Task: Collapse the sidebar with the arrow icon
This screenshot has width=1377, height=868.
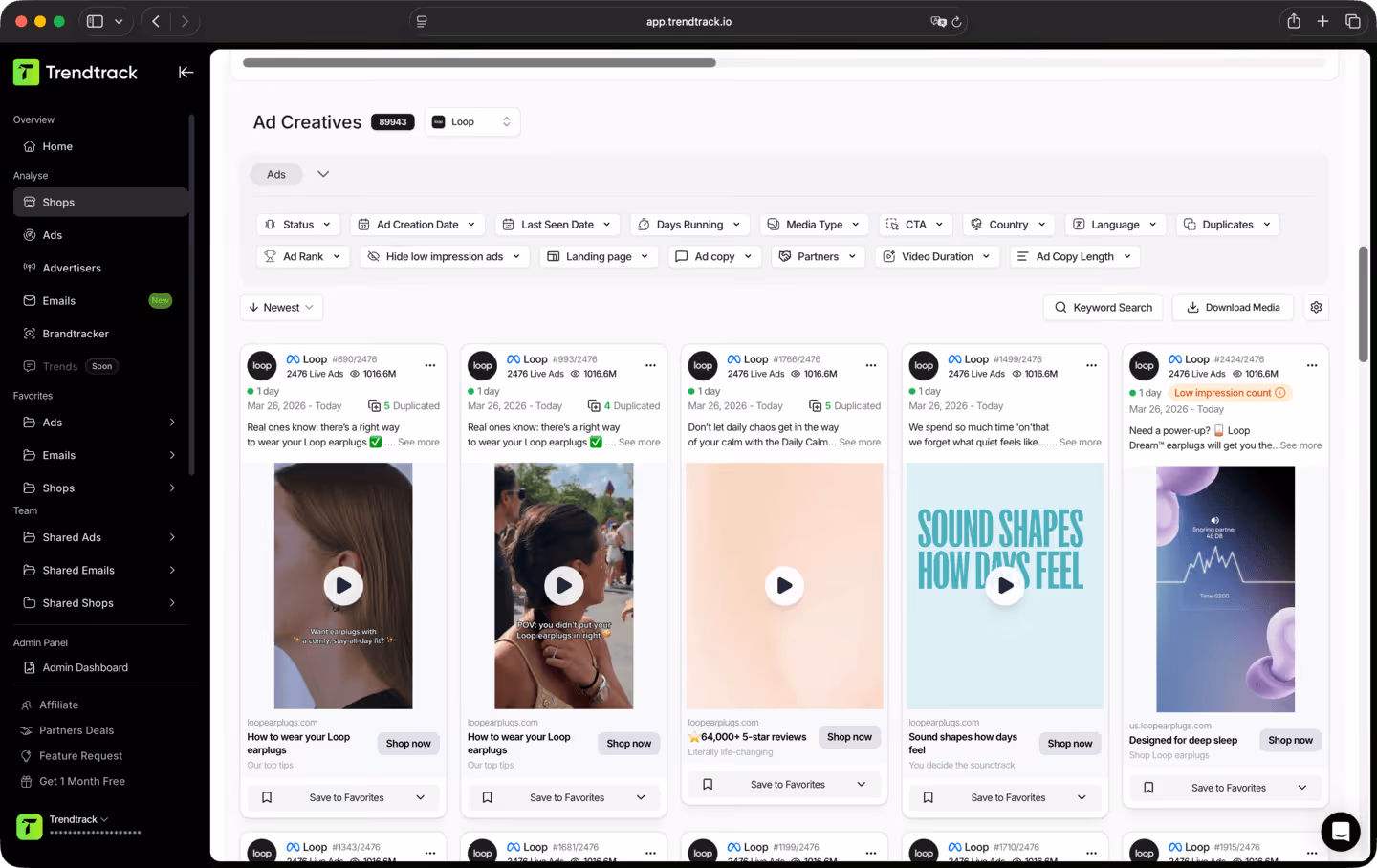Action: [186, 72]
